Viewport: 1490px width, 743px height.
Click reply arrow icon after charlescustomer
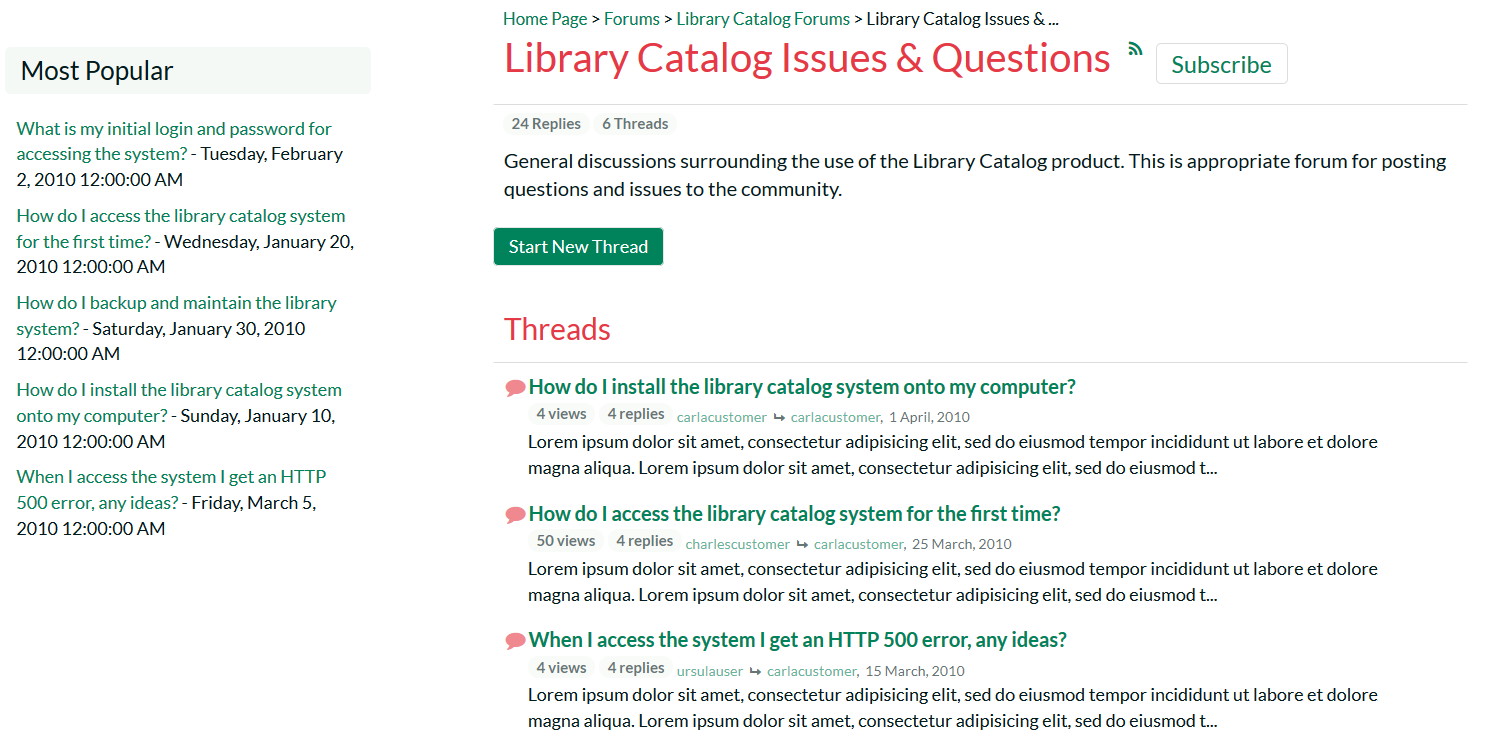coord(802,545)
